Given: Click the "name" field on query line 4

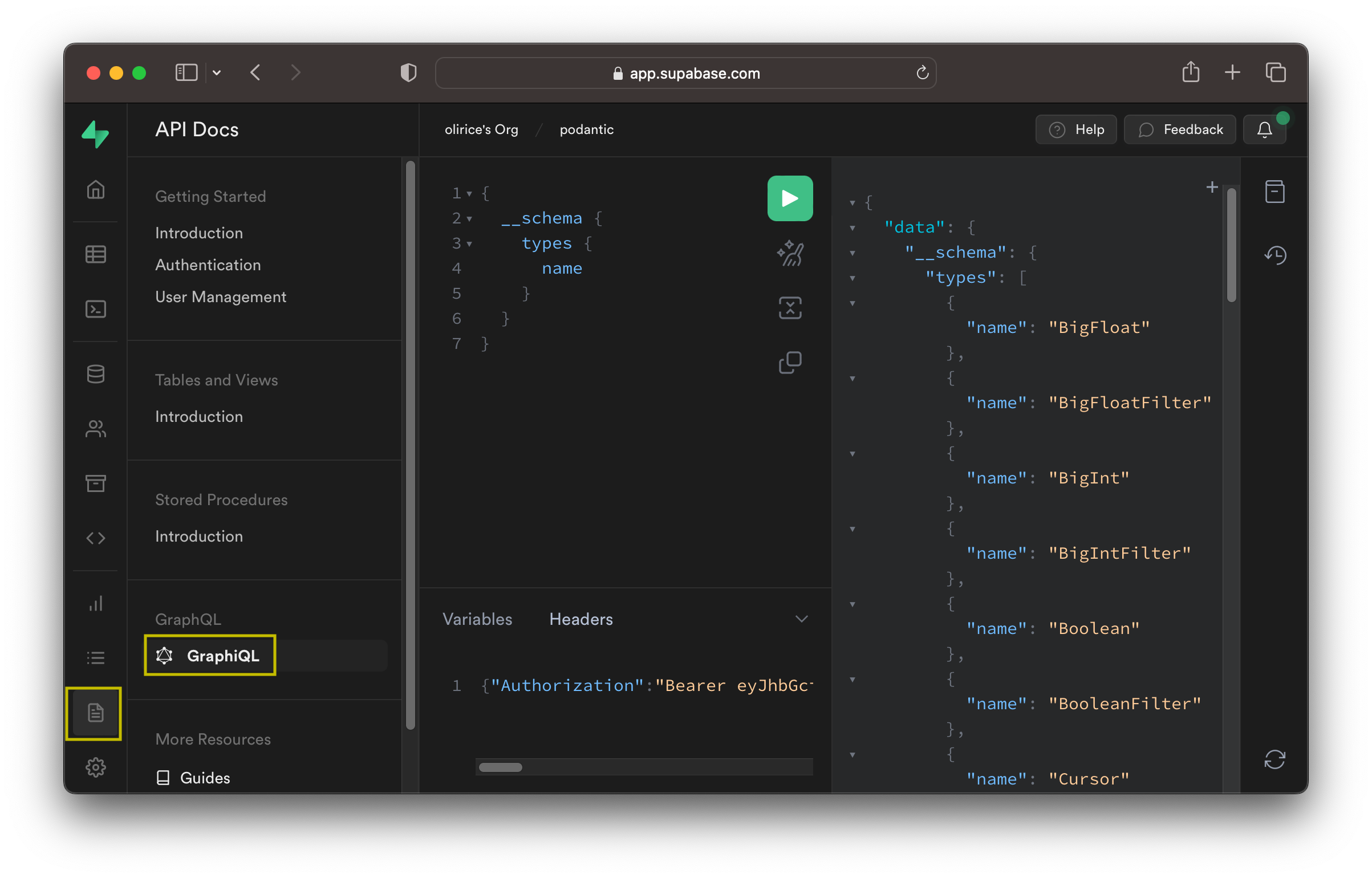Looking at the screenshot, I should (x=562, y=269).
